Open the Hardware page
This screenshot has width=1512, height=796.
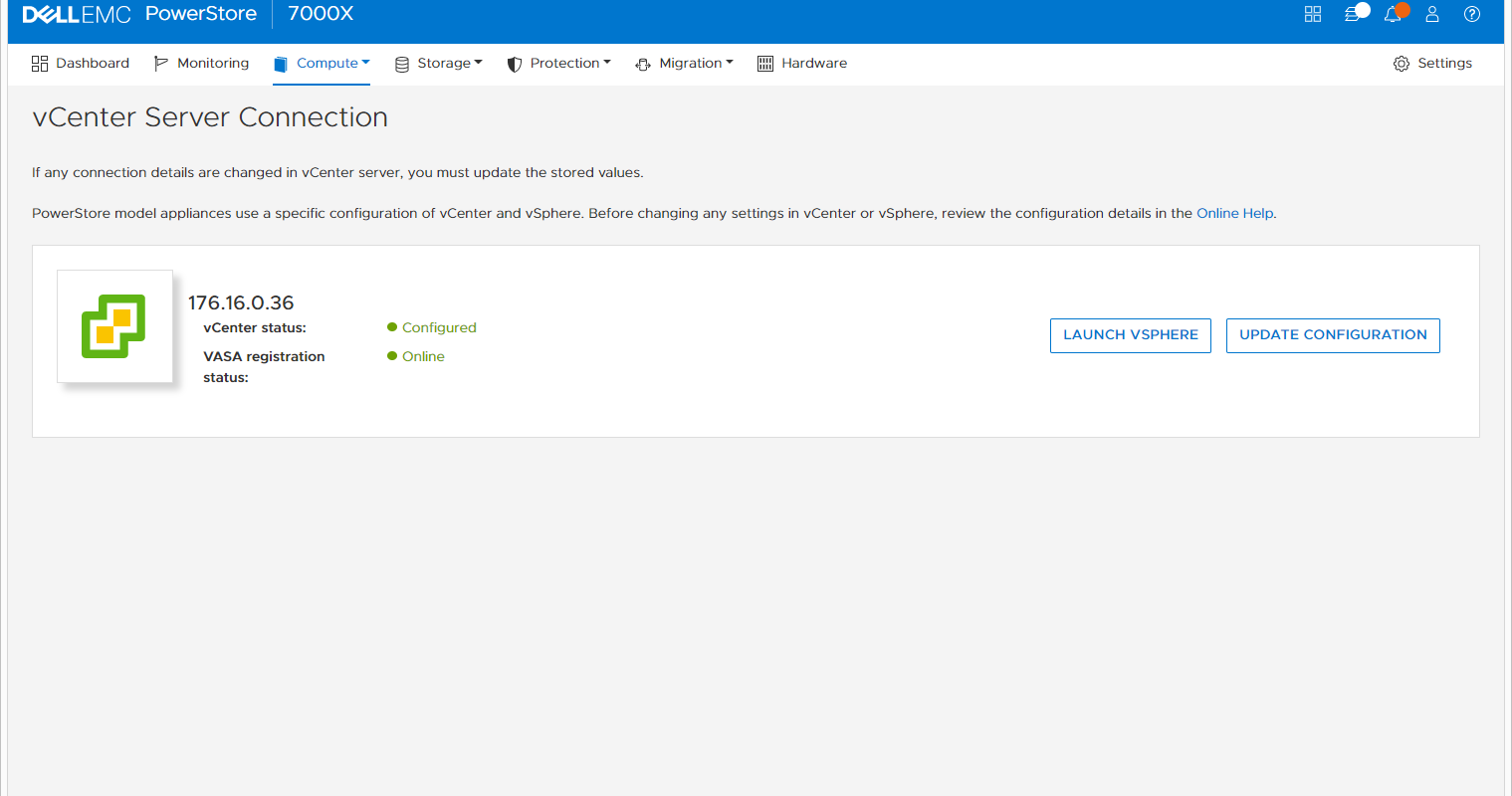(x=802, y=64)
